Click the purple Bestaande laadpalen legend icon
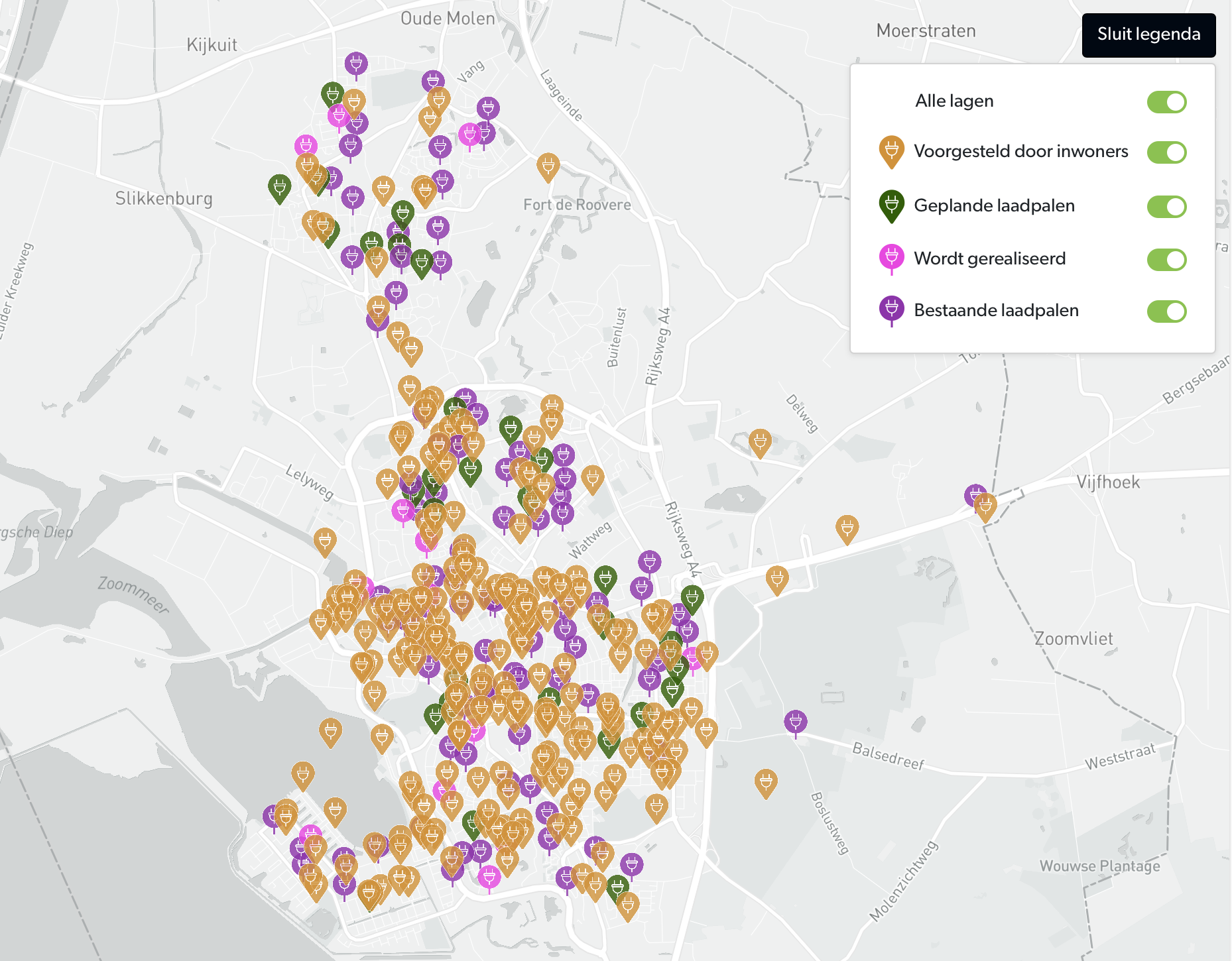This screenshot has height=961, width=1232. (x=891, y=310)
